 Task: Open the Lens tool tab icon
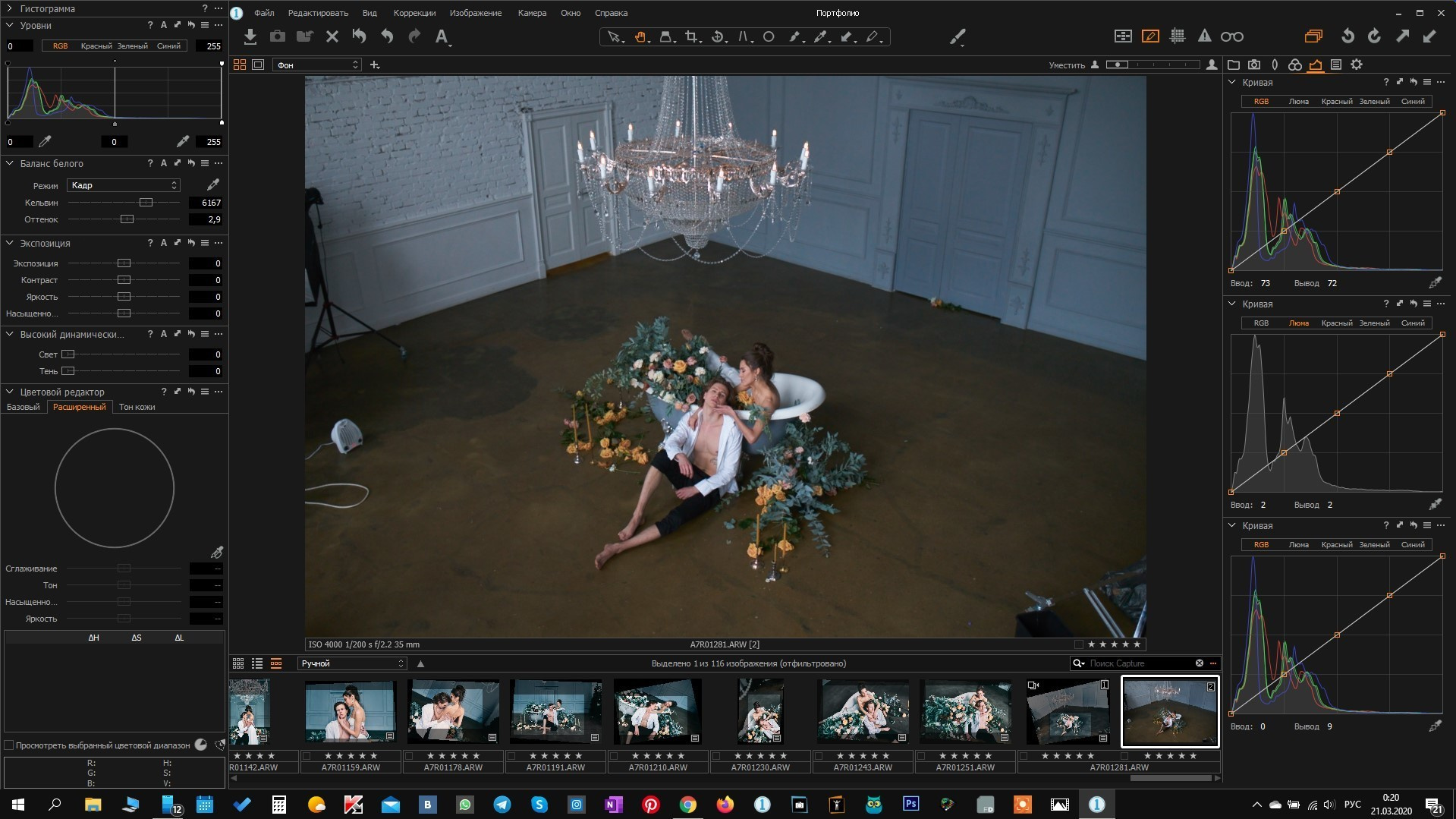(1275, 65)
